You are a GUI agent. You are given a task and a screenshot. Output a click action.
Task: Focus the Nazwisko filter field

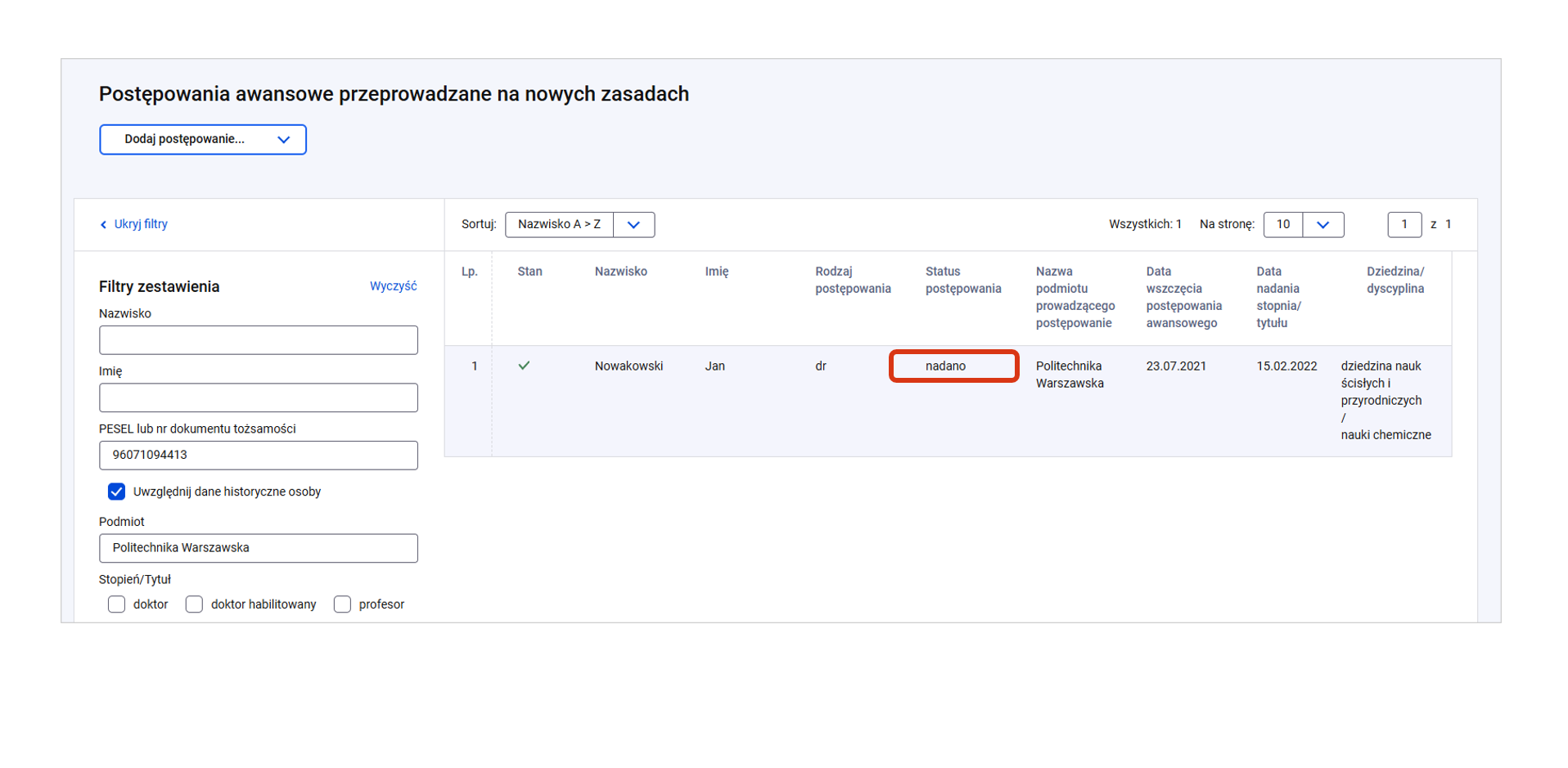[259, 340]
